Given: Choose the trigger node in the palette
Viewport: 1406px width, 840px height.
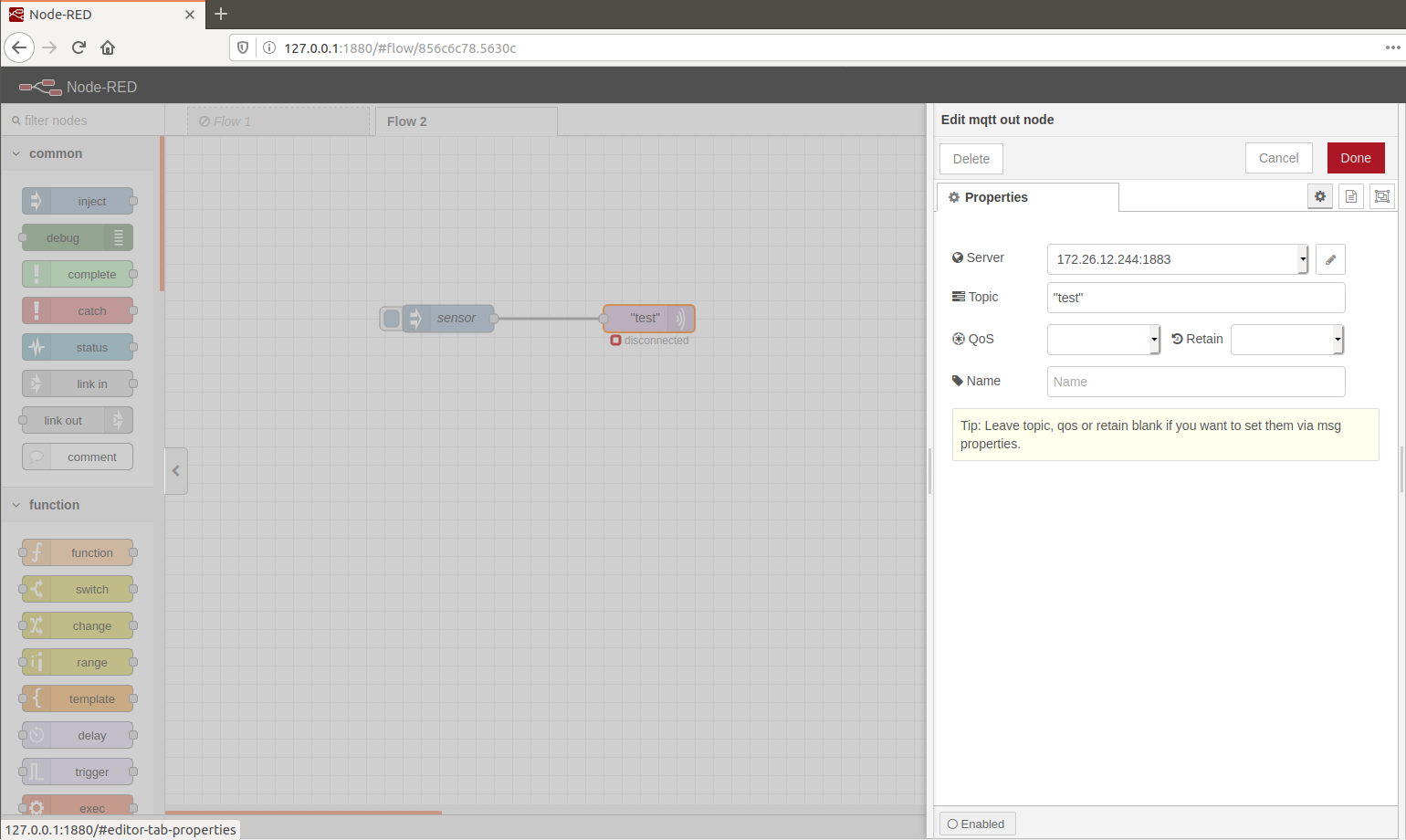Looking at the screenshot, I should point(78,772).
